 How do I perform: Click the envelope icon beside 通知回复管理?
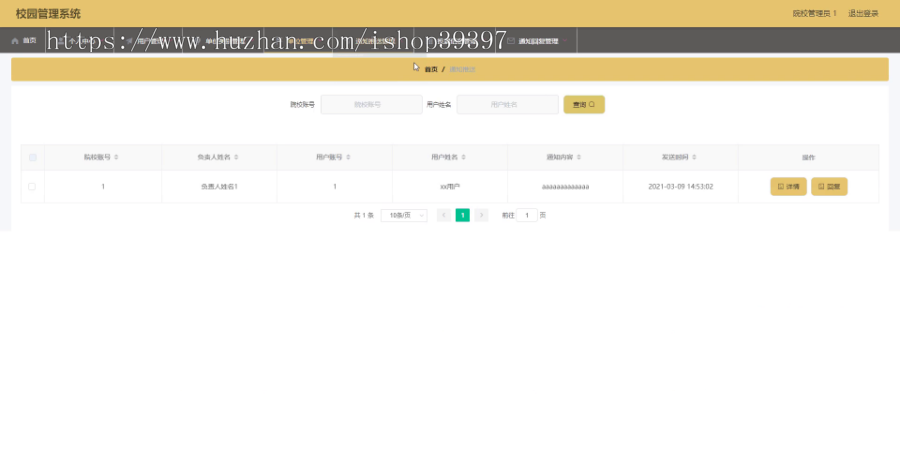coord(511,41)
